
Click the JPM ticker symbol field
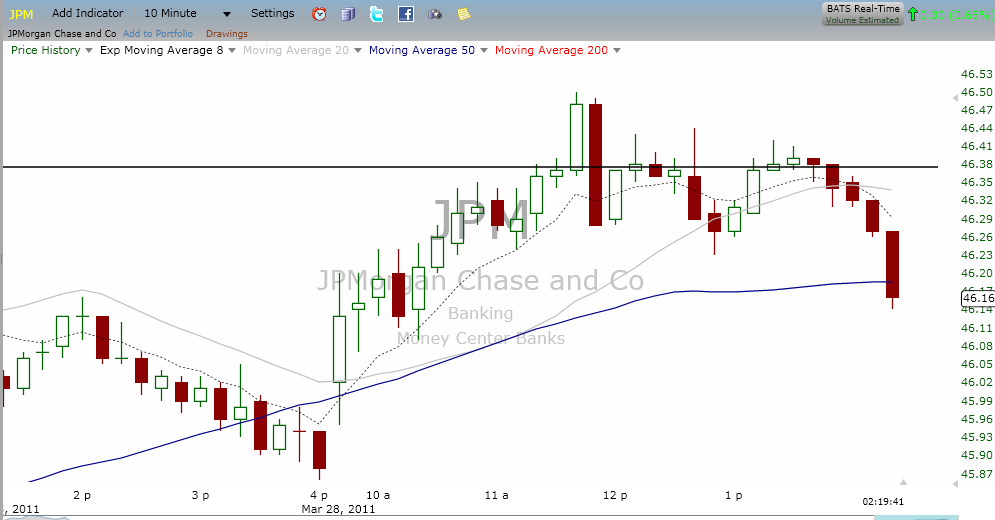pyautogui.click(x=22, y=14)
